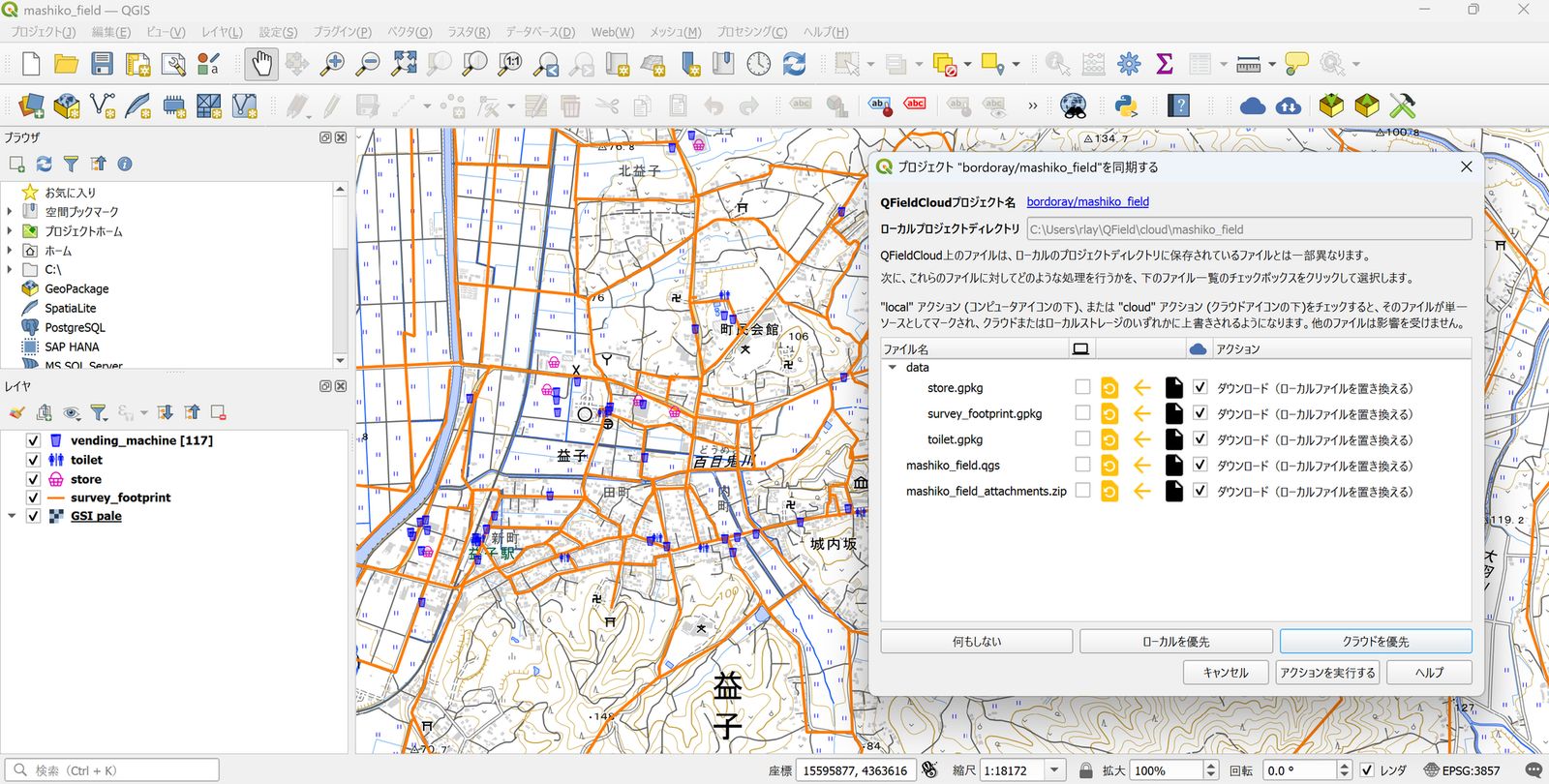Toggle visibility of toilet layer

tap(33, 460)
